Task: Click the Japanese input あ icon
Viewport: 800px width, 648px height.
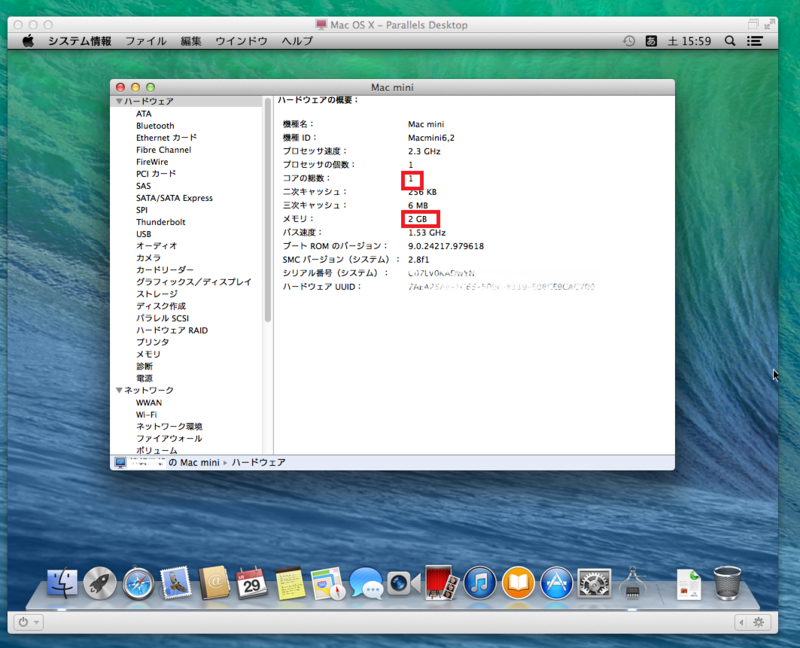Action: [x=651, y=41]
